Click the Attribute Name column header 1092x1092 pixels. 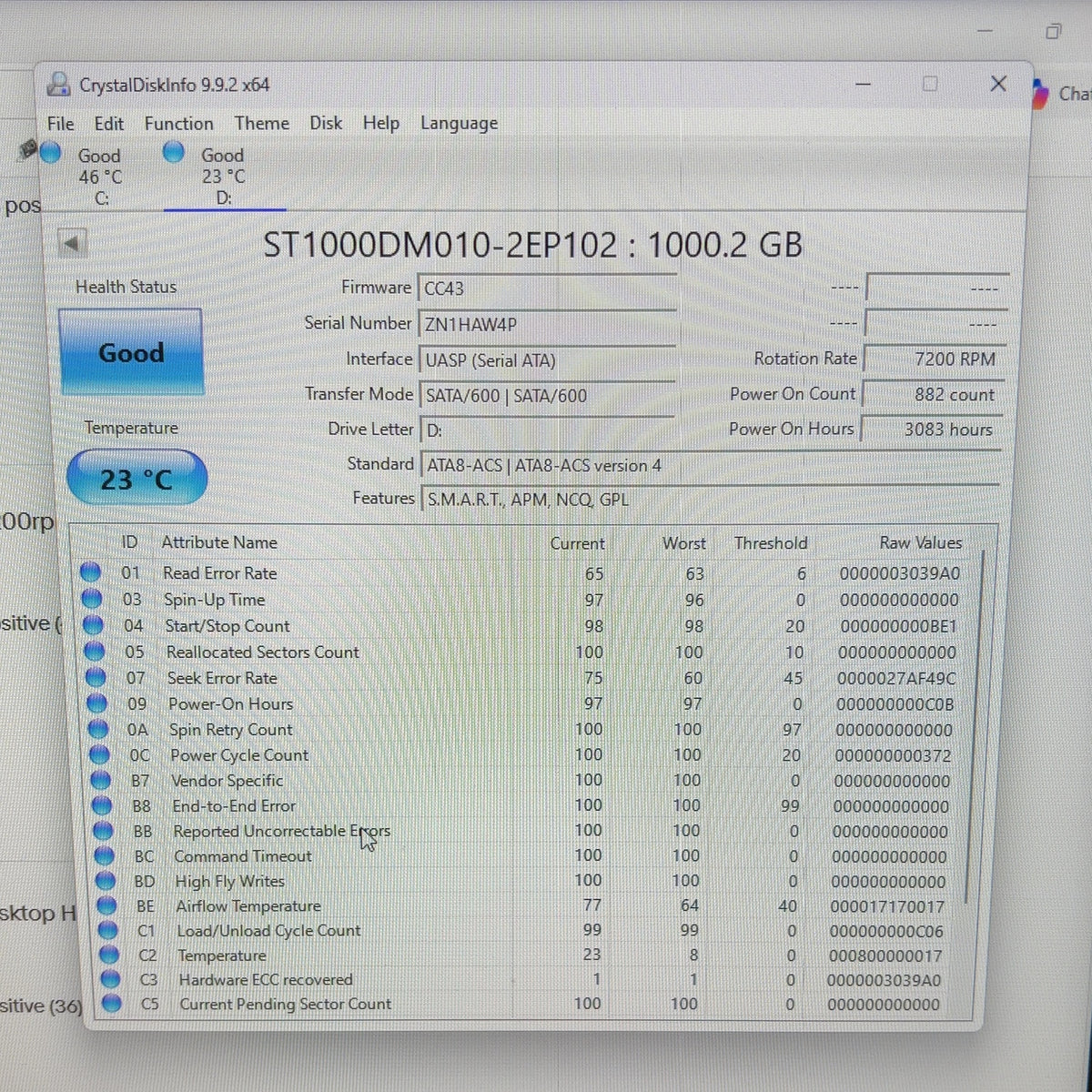pos(219,542)
